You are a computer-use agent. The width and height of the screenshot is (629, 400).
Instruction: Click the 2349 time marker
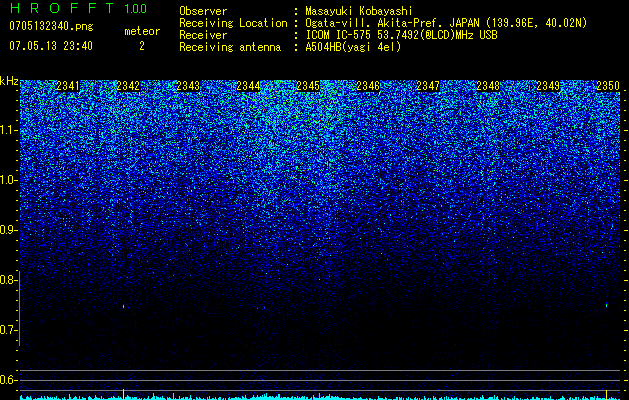tap(548, 86)
